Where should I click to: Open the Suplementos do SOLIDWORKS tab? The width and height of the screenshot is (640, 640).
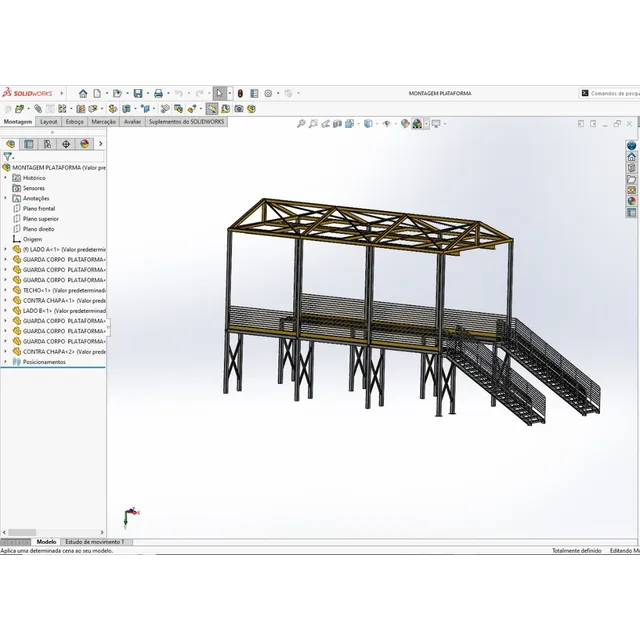(187, 122)
